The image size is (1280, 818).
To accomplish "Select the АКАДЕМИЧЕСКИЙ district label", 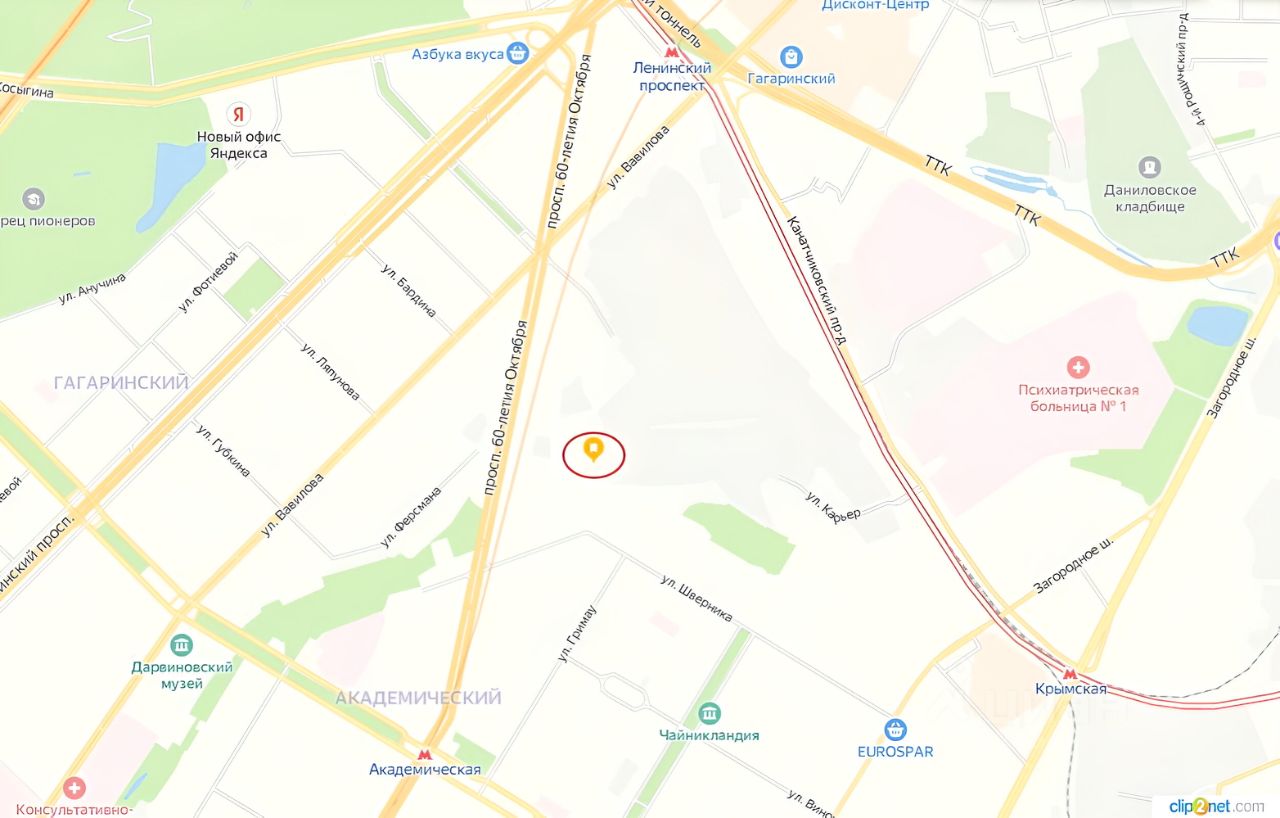I will 419,697.
